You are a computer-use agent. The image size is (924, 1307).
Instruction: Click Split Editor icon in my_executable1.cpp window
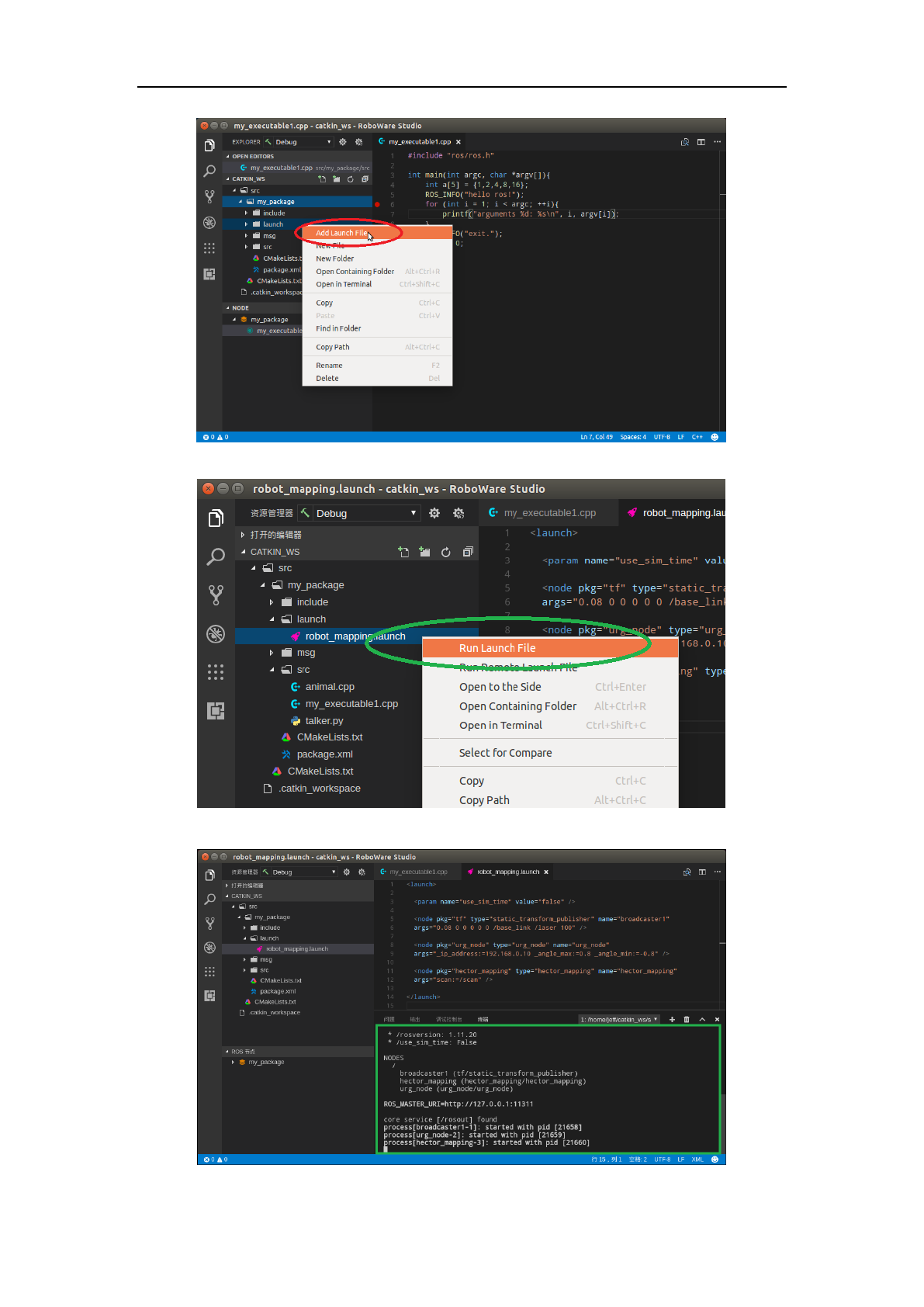(x=701, y=142)
